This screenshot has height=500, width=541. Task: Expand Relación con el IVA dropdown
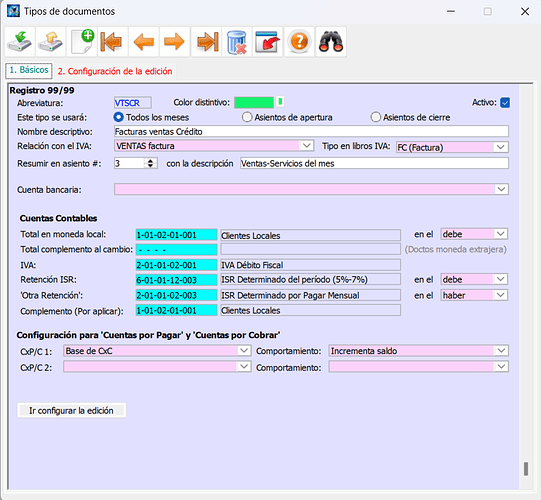[x=306, y=146]
